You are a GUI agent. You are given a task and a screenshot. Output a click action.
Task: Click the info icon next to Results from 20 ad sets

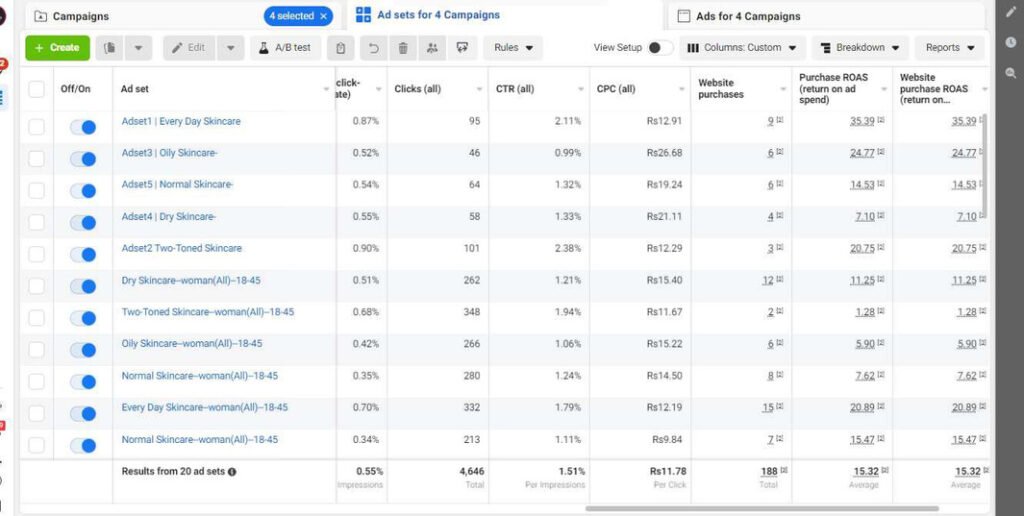click(232, 472)
